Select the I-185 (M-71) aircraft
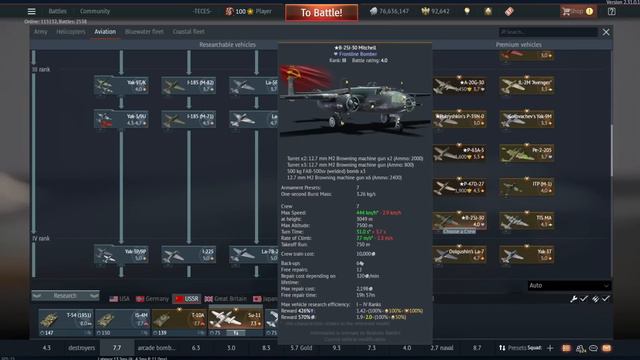The height and width of the screenshot is (360, 640). [189, 119]
